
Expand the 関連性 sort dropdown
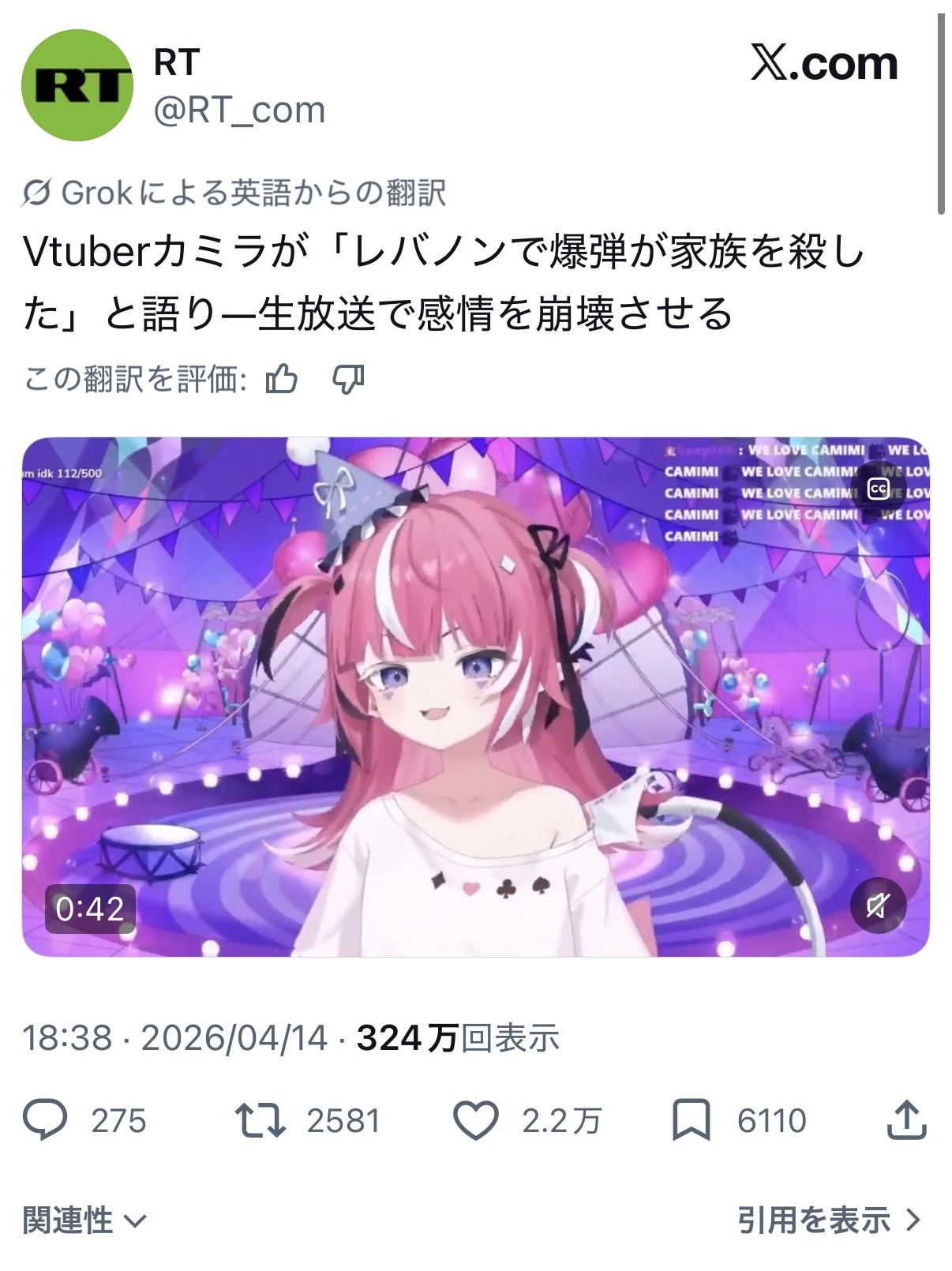point(84,1220)
